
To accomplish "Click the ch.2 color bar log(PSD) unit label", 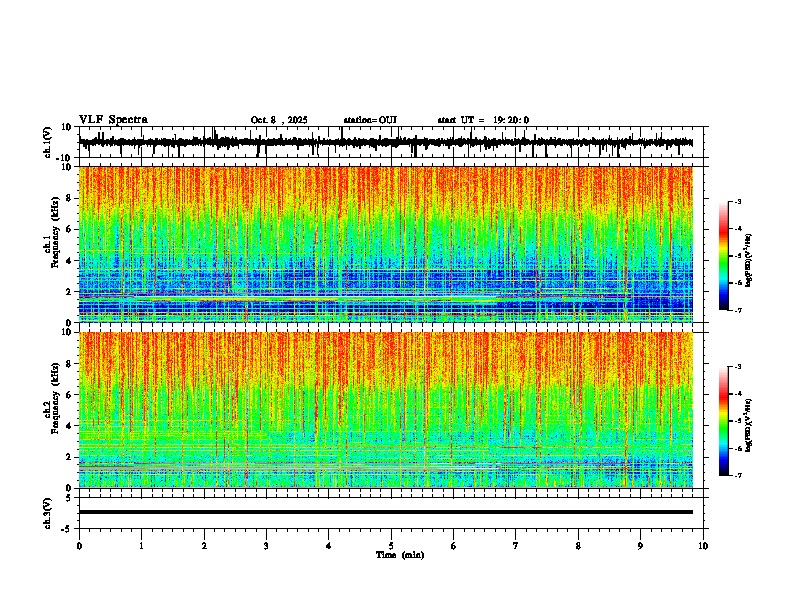I will point(748,426).
